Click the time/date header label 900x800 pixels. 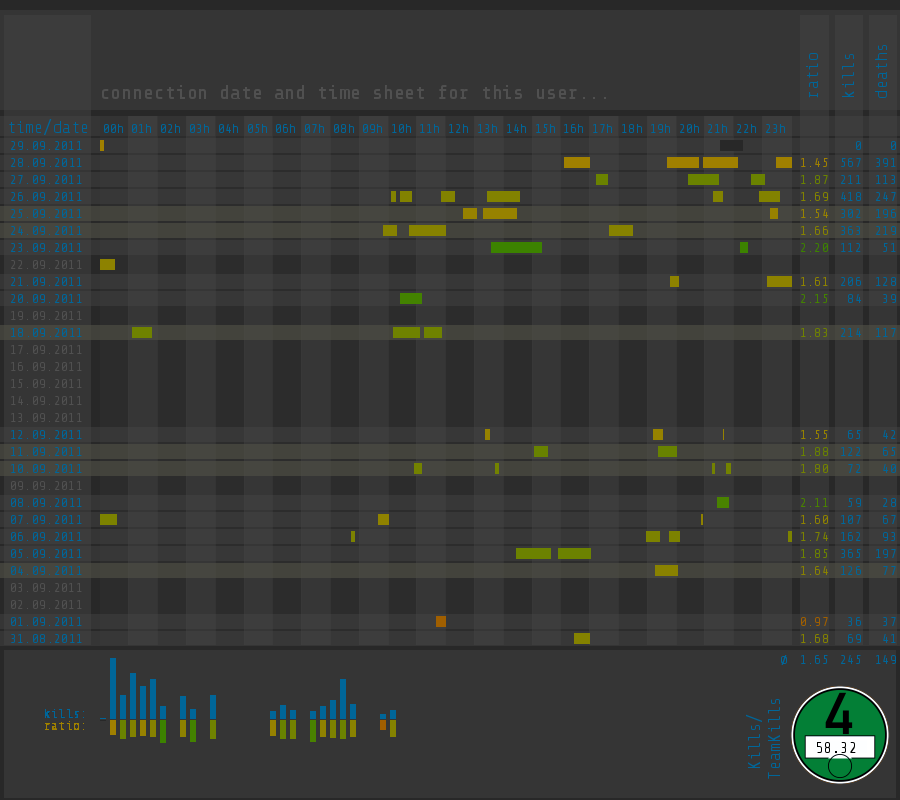[x=48, y=127]
